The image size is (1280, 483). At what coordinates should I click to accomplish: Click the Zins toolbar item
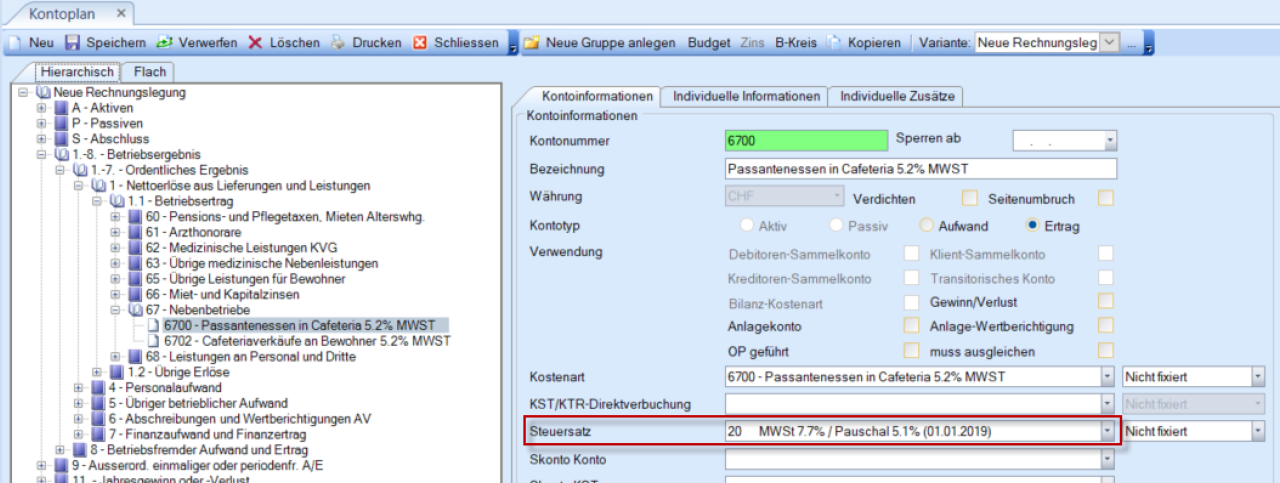coord(752,43)
